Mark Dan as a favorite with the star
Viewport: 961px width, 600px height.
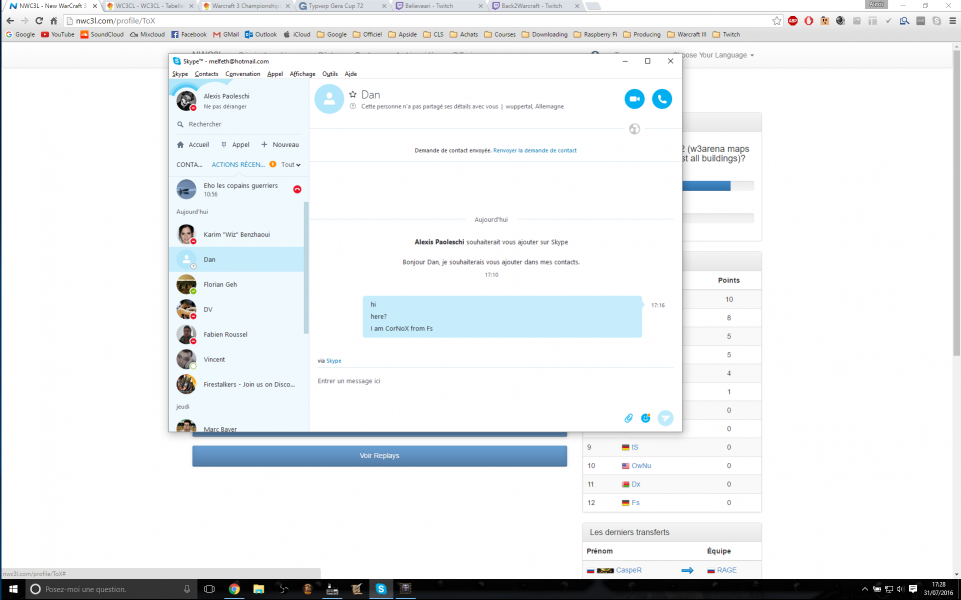pos(352,94)
